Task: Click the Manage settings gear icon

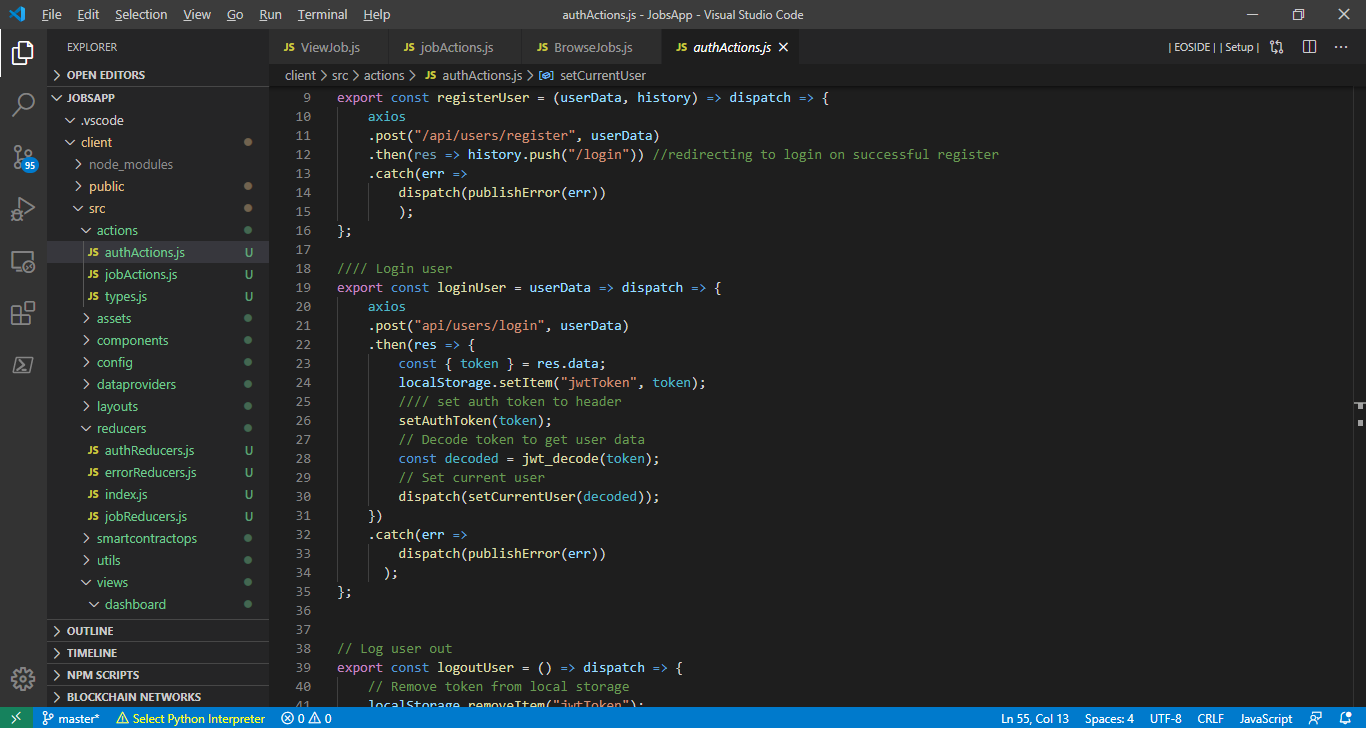Action: [x=23, y=679]
